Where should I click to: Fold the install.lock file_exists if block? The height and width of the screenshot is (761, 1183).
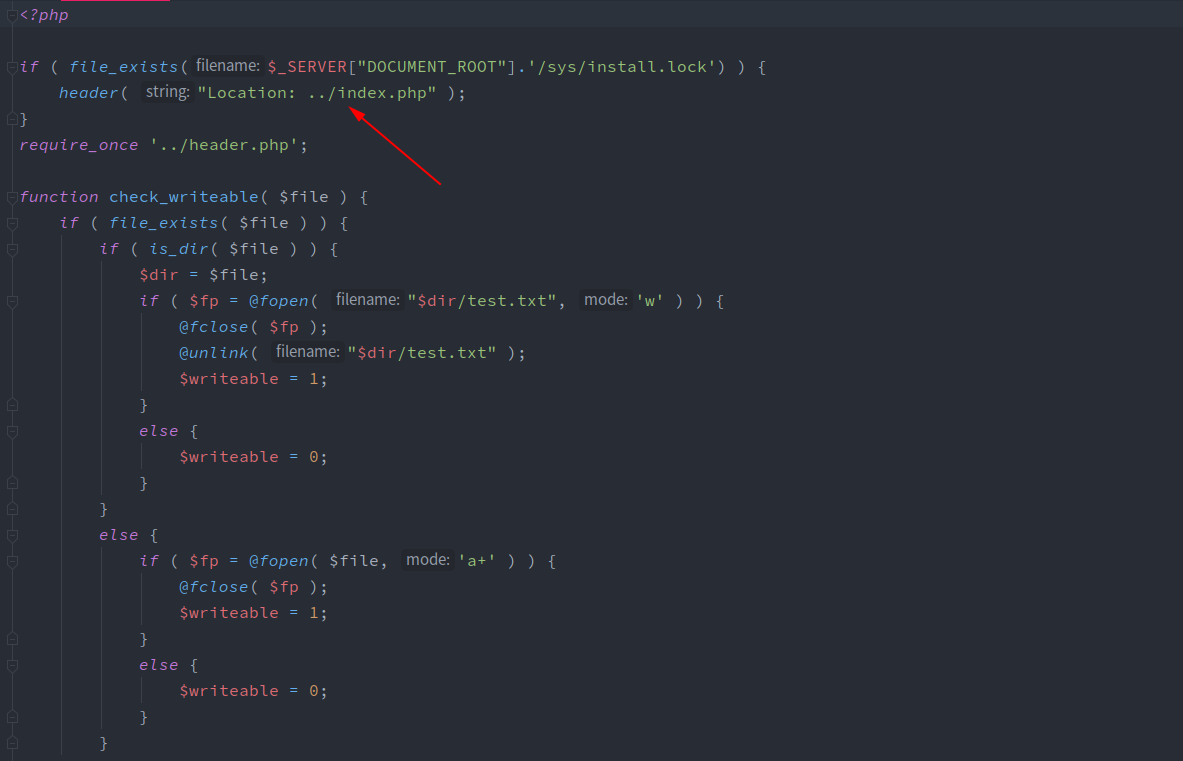[12, 67]
